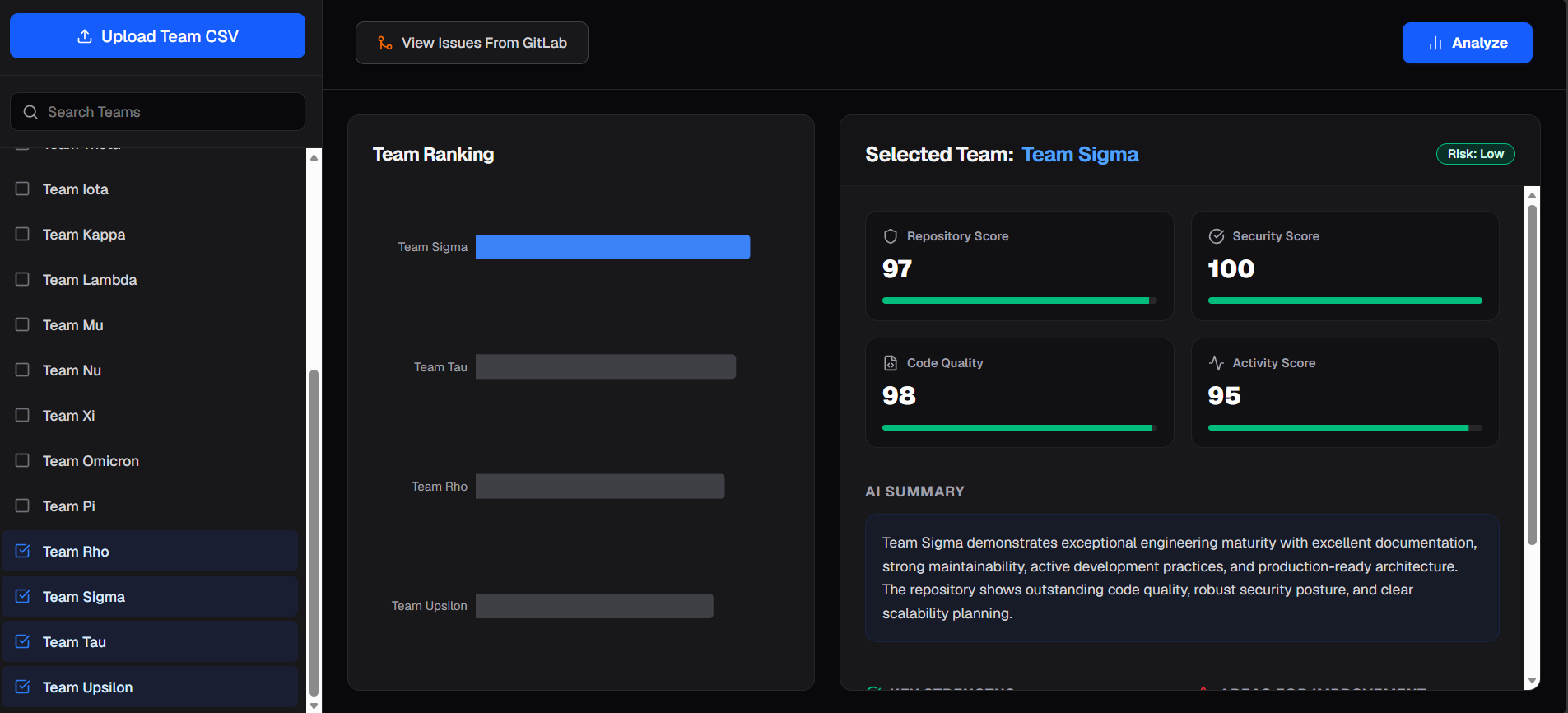
Task: Click the Upload Team CSV button
Action: (157, 36)
